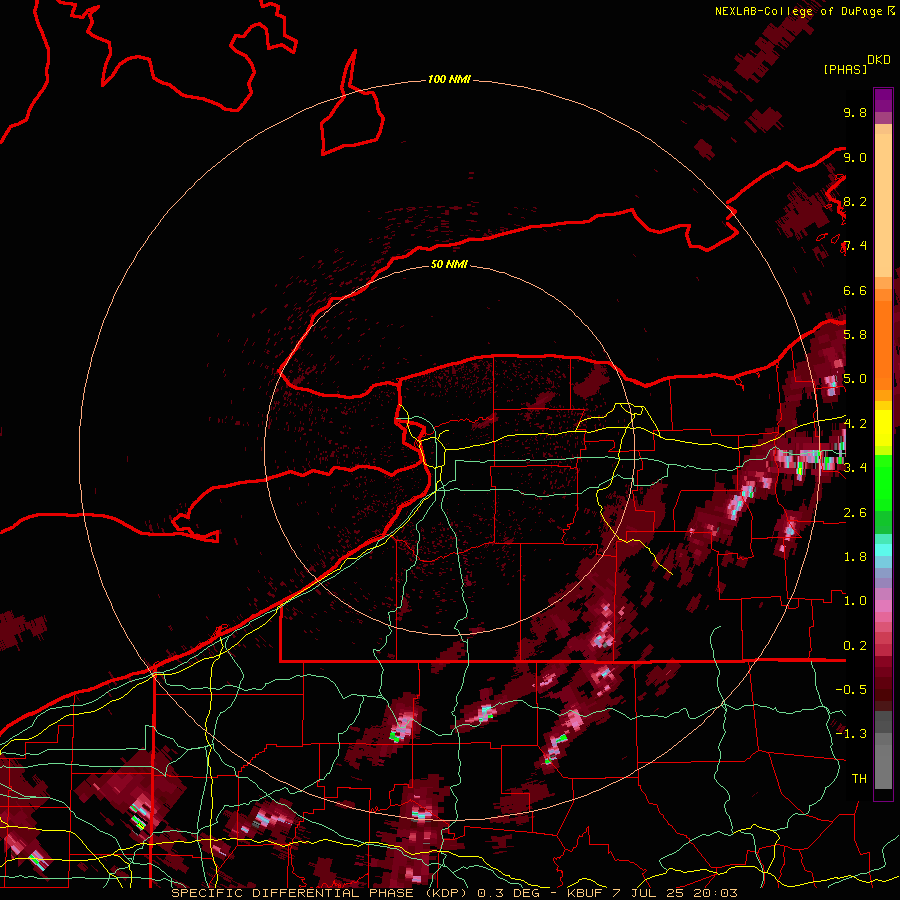The height and width of the screenshot is (900, 900).
Task: Click the 7.4 value on the legend
Action: (x=855, y=246)
